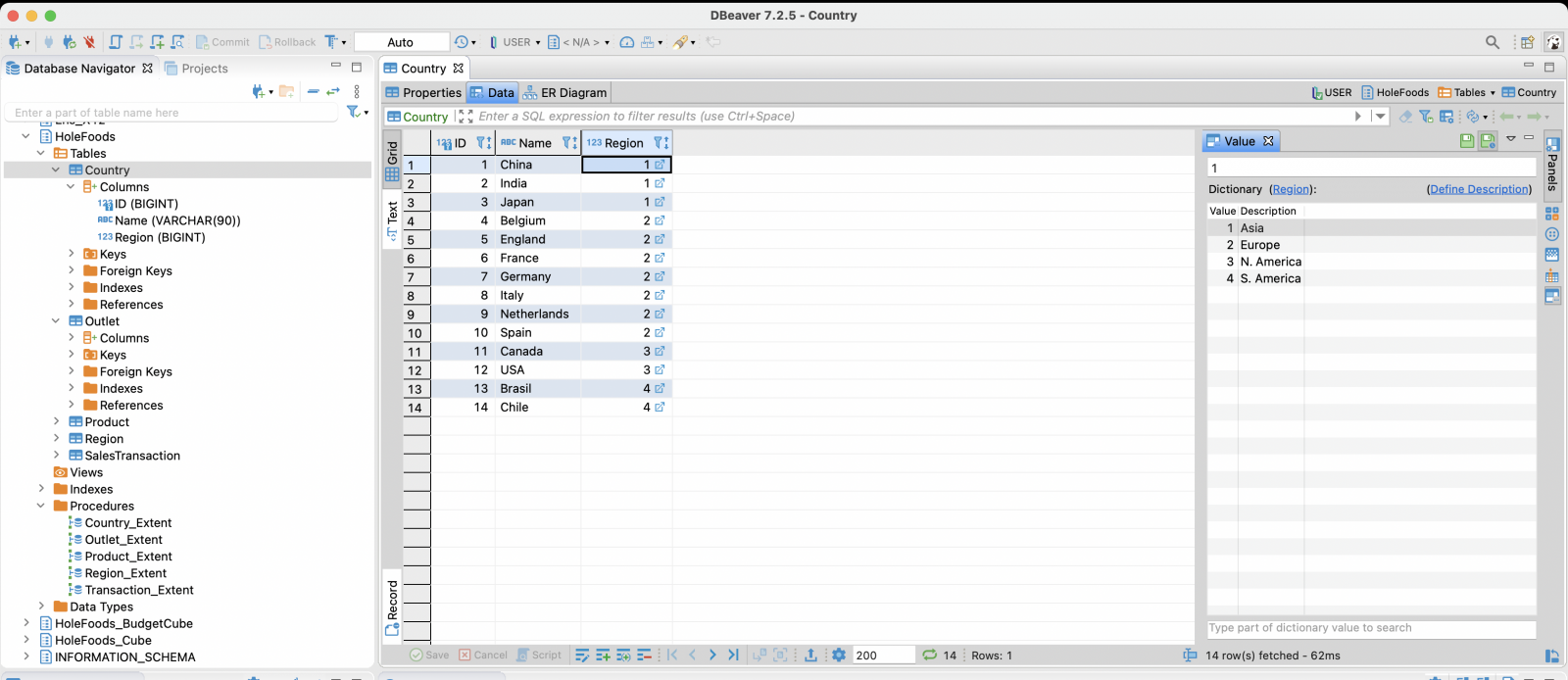
Task: Click the Region foreign key link for Japan
Action: point(660,202)
